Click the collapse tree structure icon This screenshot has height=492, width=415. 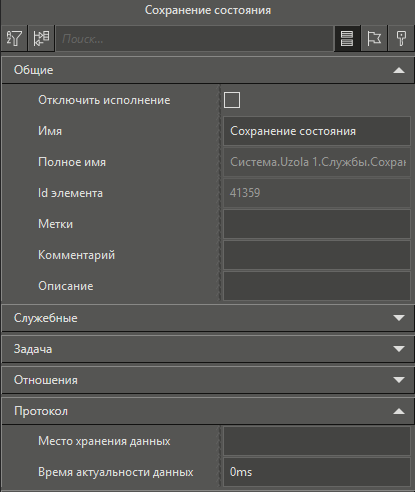click(x=41, y=39)
